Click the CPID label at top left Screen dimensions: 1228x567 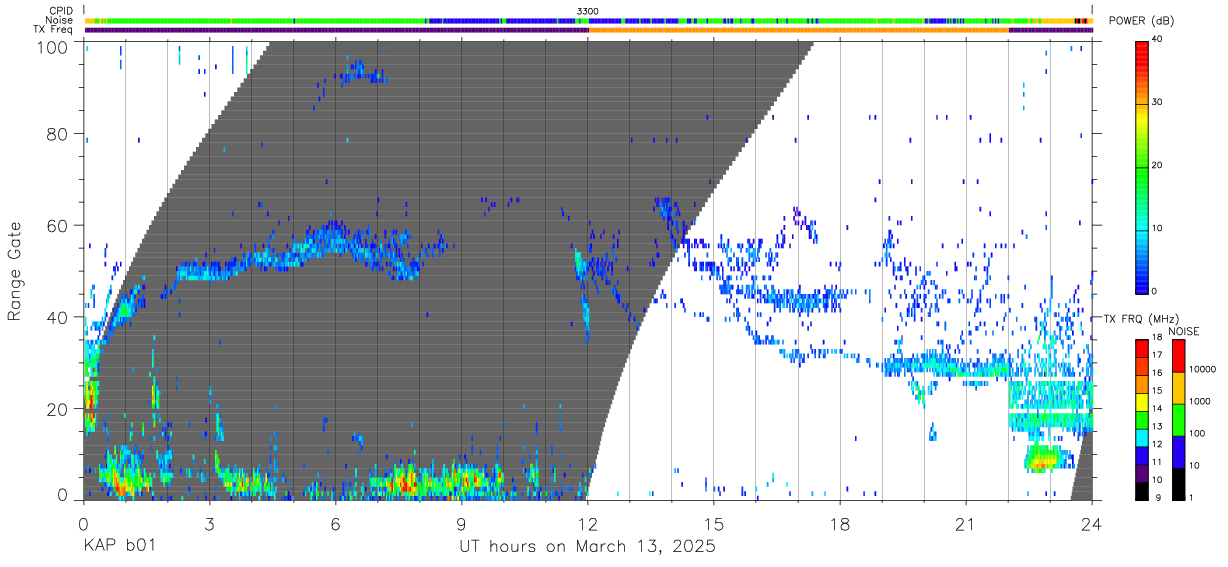click(59, 11)
